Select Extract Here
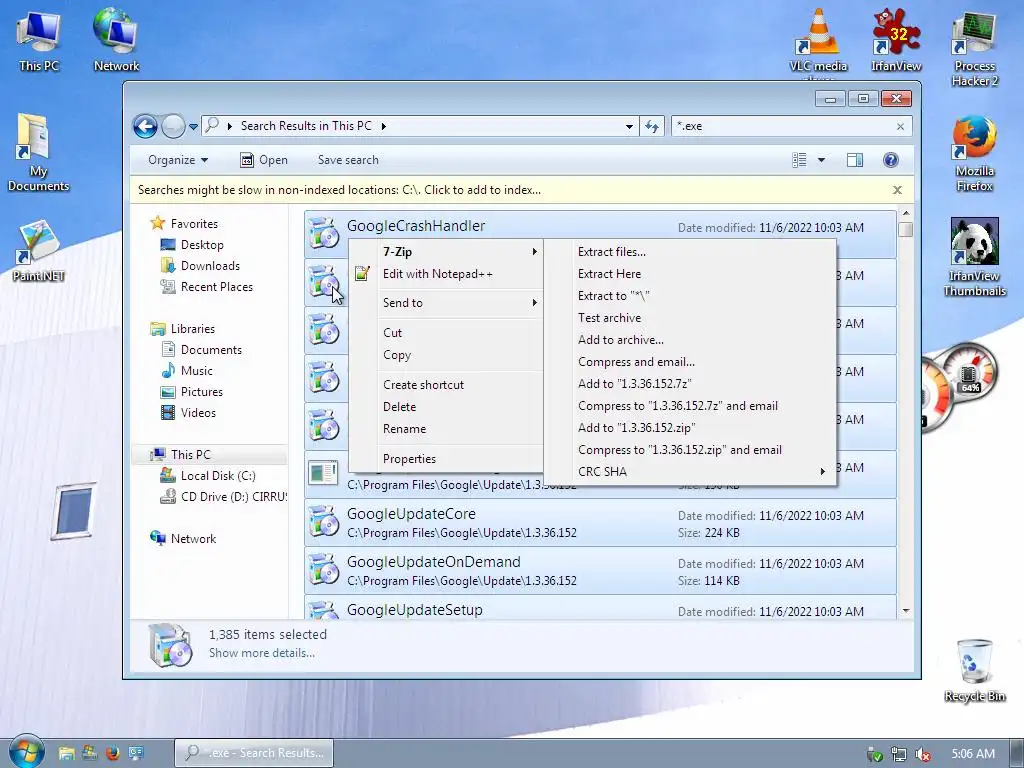 [690, 274]
